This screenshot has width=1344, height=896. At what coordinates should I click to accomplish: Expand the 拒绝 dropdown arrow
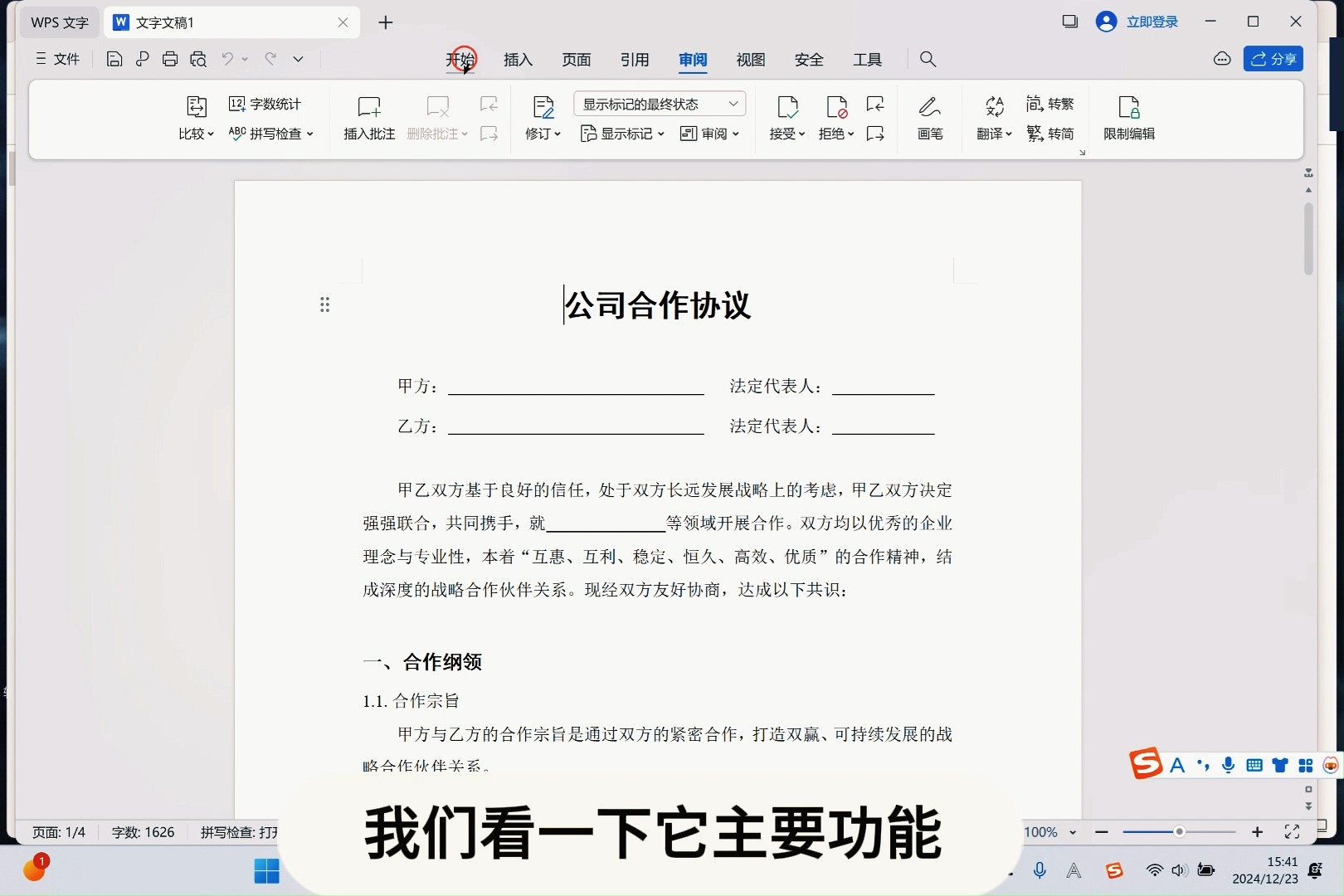click(x=851, y=134)
